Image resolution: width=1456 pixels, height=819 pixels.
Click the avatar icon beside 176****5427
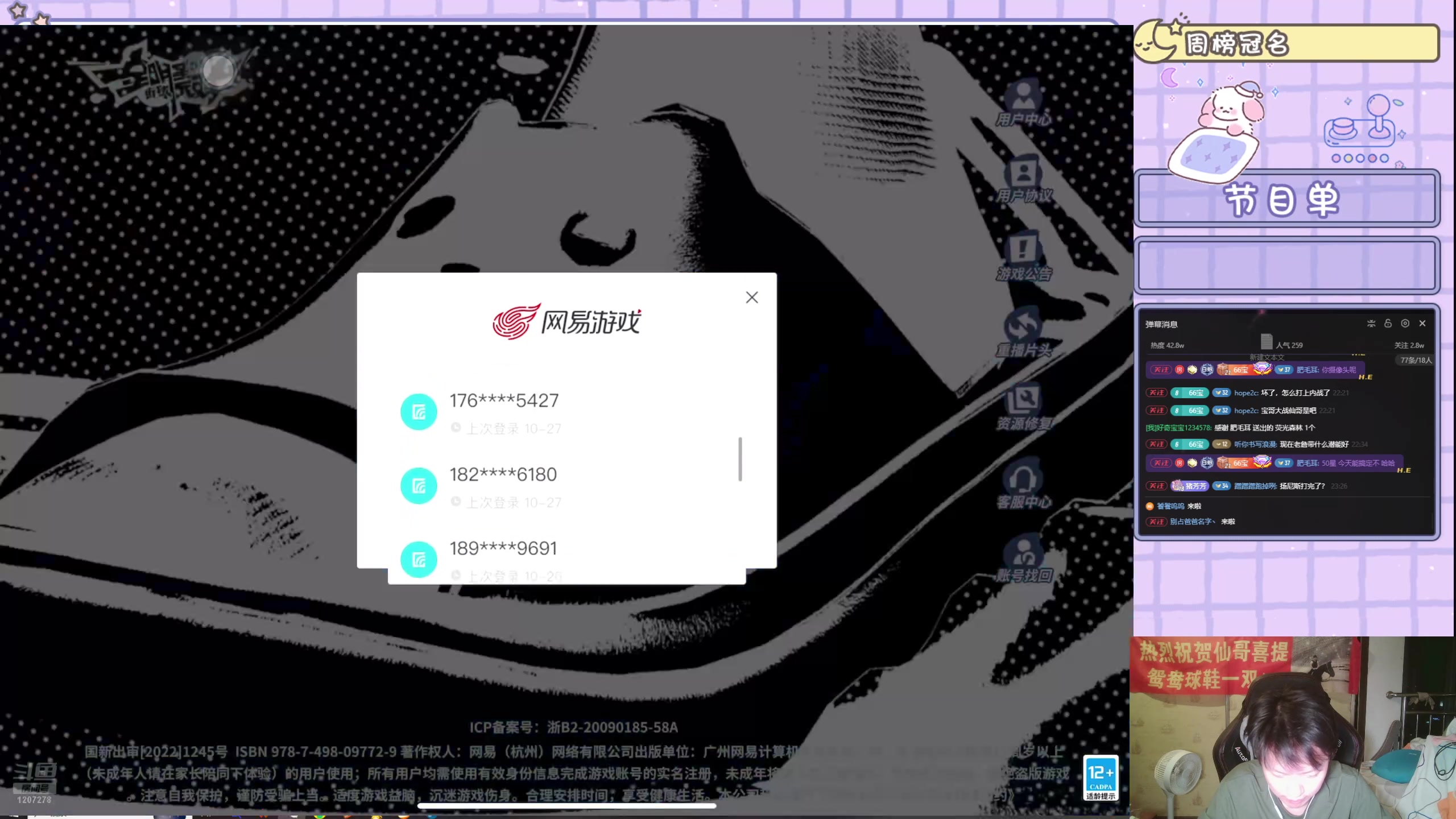[x=419, y=412]
